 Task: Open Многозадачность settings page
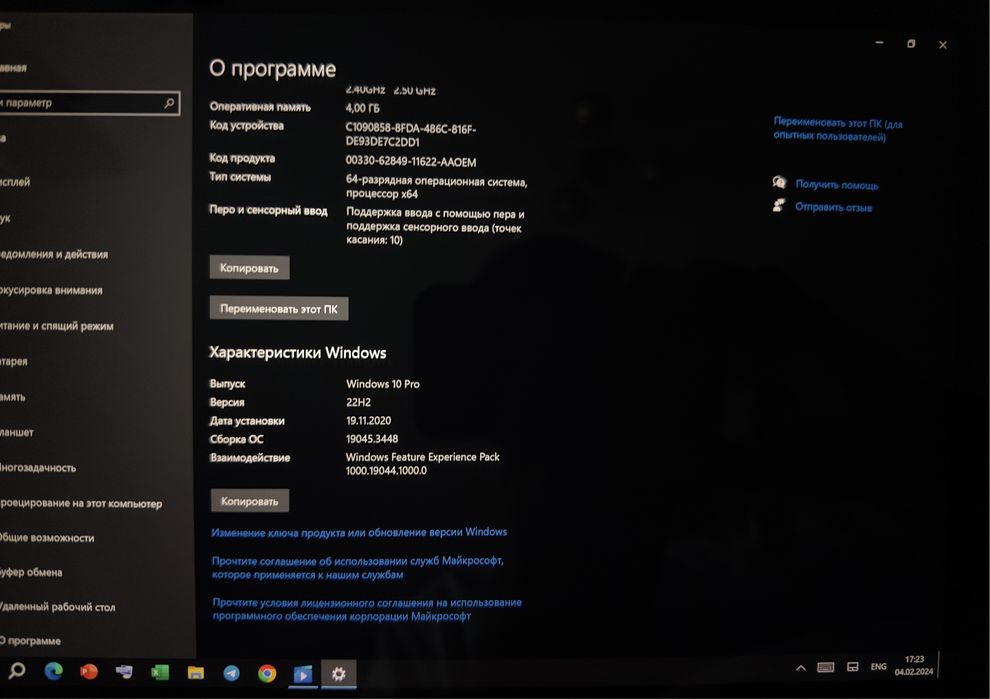pos(38,468)
